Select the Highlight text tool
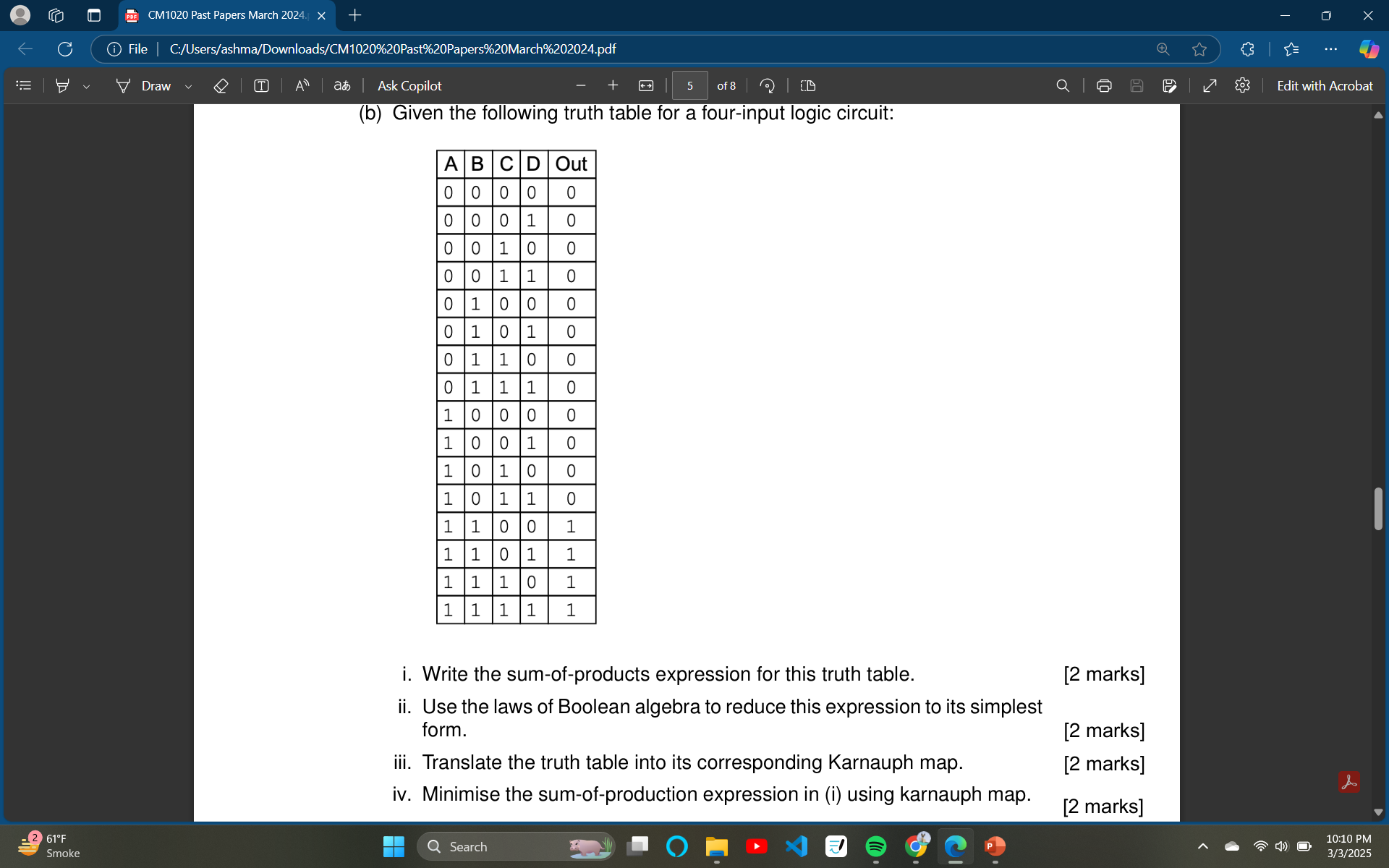 (63, 85)
